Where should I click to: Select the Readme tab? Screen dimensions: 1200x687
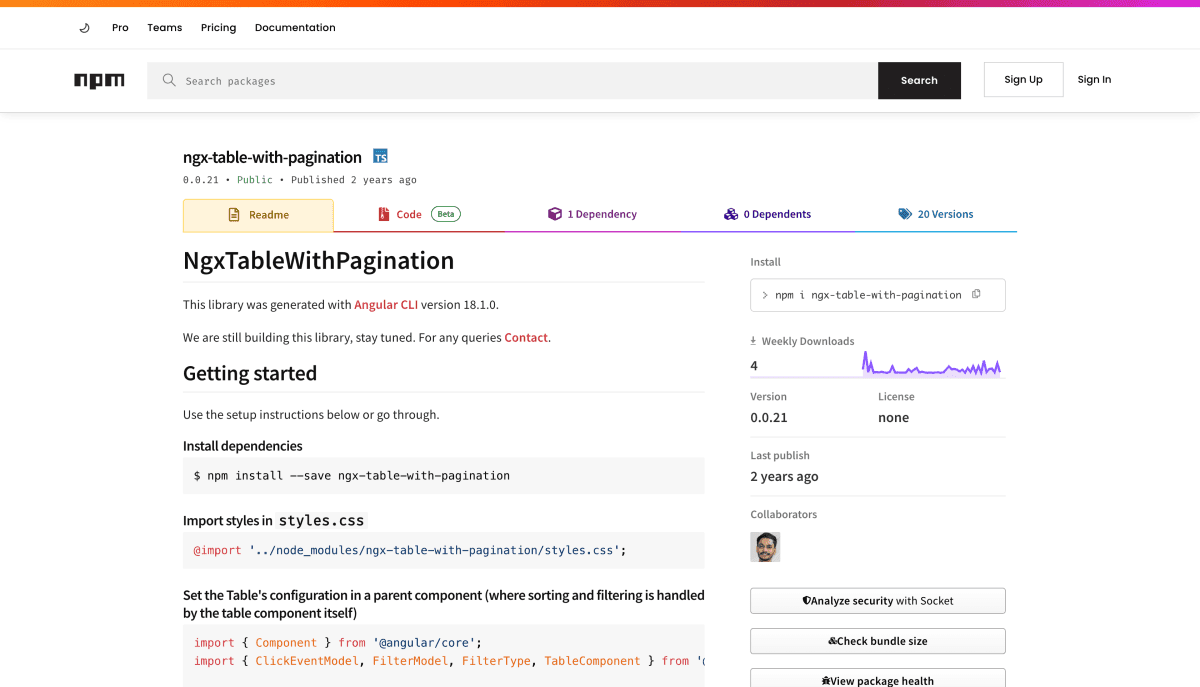tap(258, 215)
